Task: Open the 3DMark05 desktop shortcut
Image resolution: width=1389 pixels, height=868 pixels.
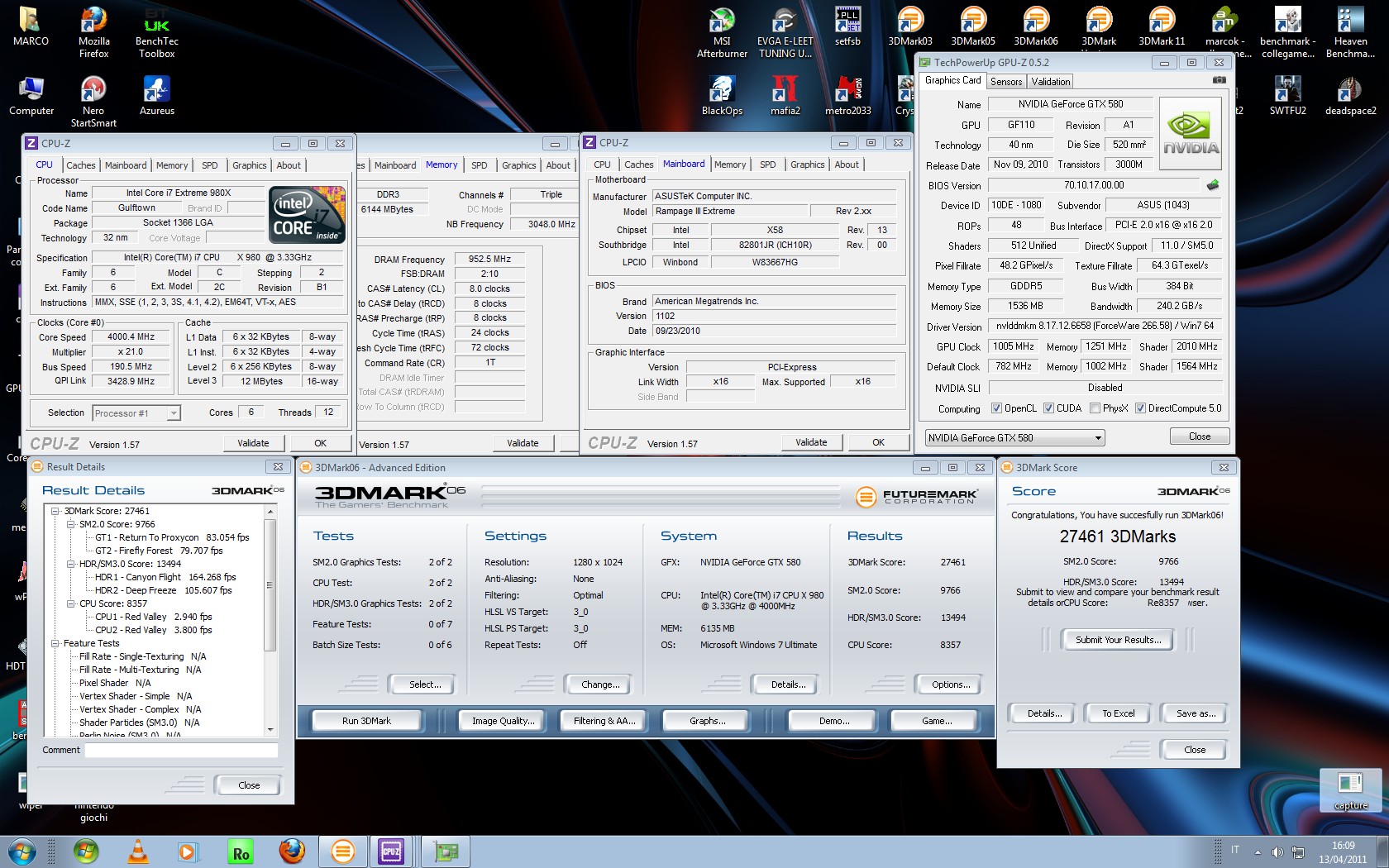Action: pos(973,26)
